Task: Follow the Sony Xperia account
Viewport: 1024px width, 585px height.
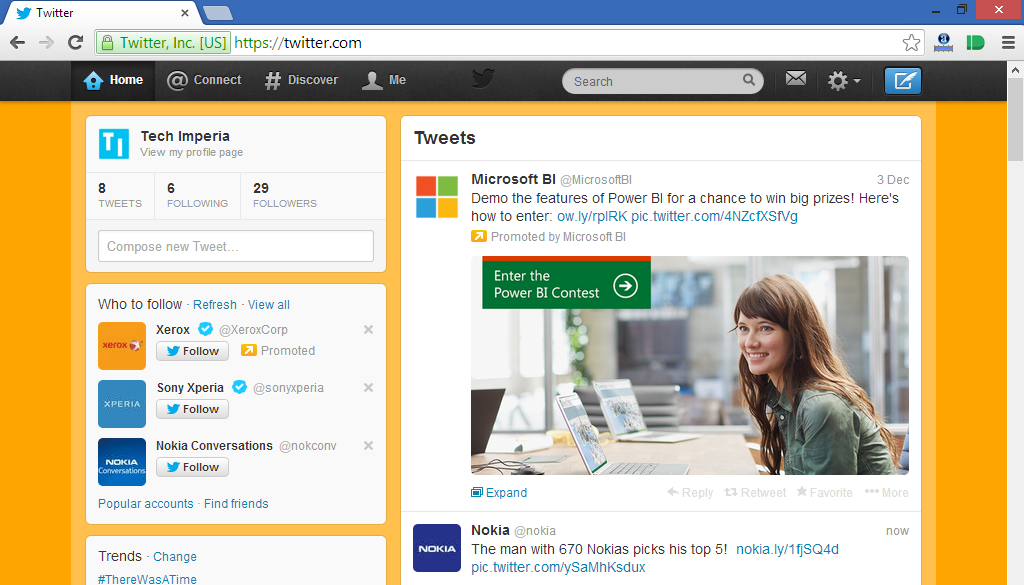Action: 192,409
